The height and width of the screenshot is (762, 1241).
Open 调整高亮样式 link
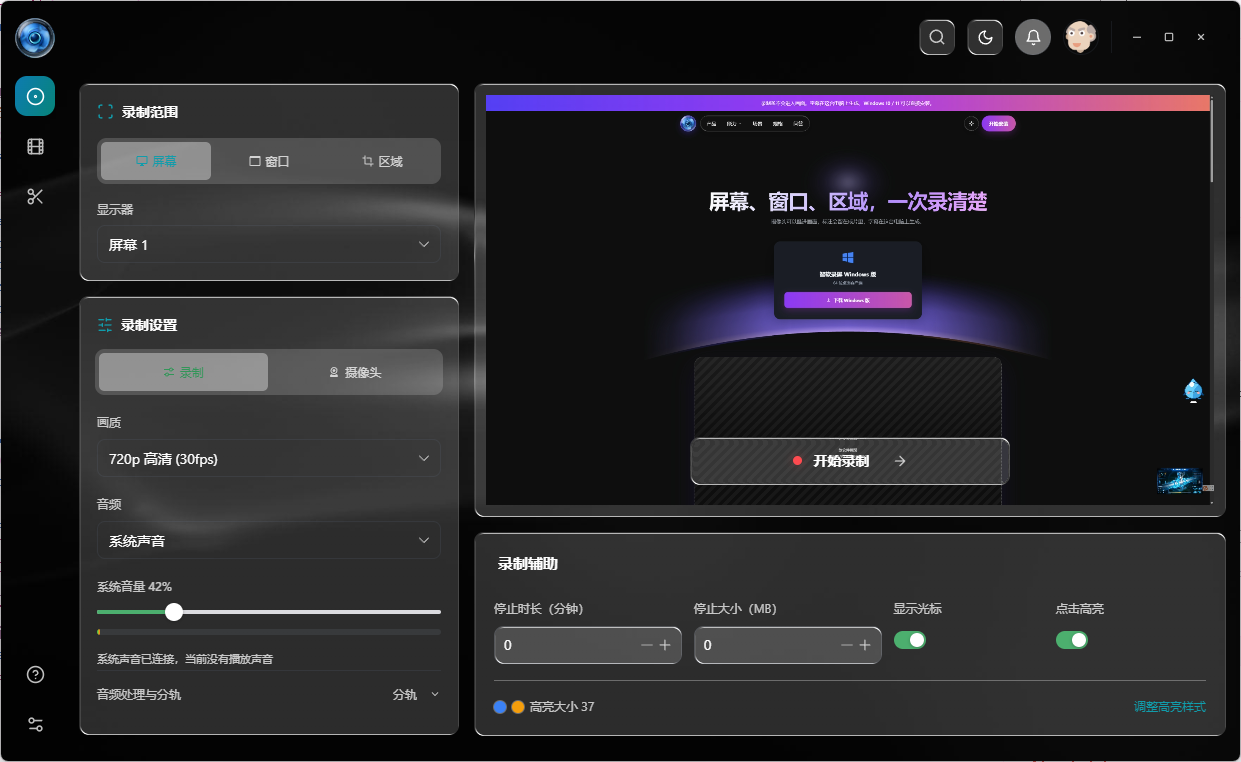click(1170, 707)
